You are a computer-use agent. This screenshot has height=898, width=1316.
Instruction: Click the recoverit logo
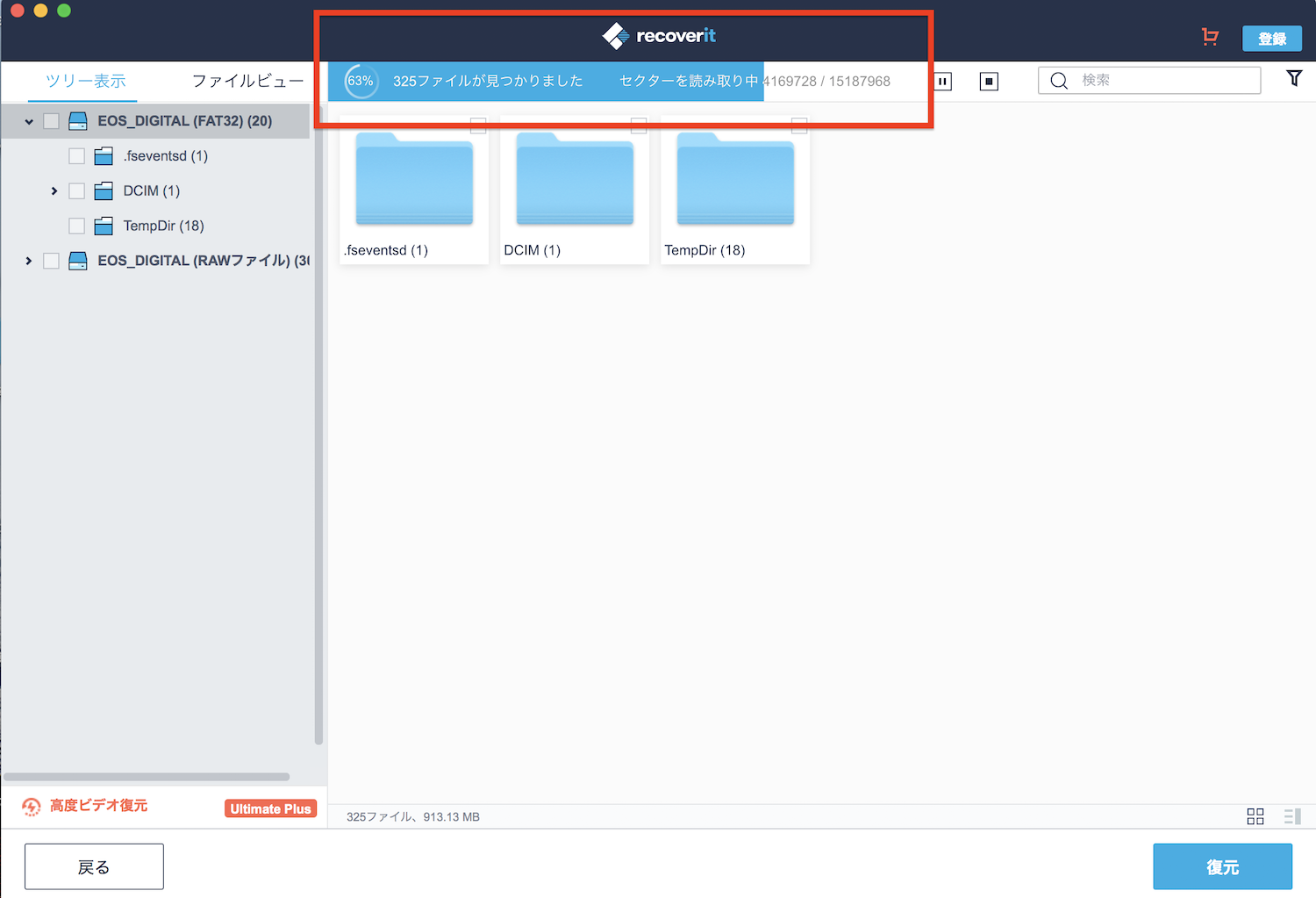click(659, 36)
